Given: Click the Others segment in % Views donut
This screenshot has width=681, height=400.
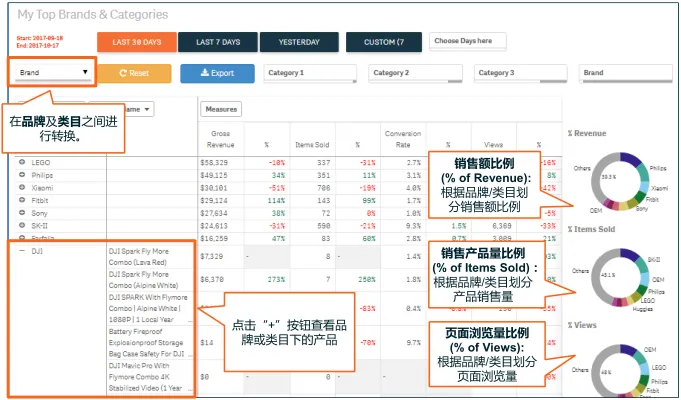Looking at the screenshot, I should coord(602,369).
